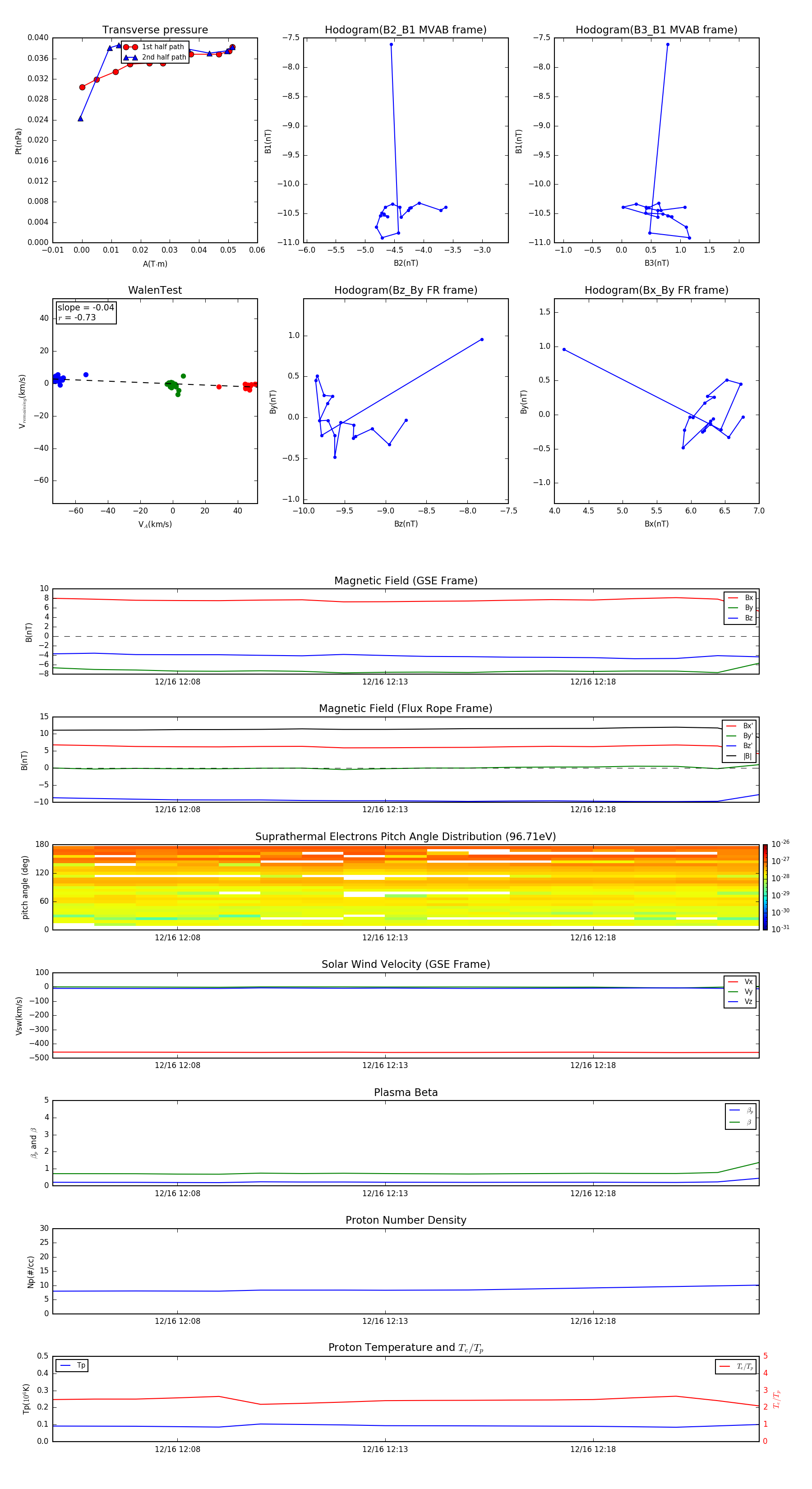Click the "Hodogram(B2_B1 MVAB frame)" title
The width and height of the screenshot is (812, 1489).
(406, 30)
